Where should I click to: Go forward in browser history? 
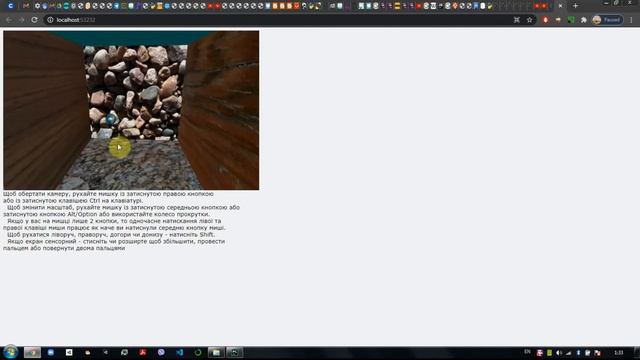22,20
